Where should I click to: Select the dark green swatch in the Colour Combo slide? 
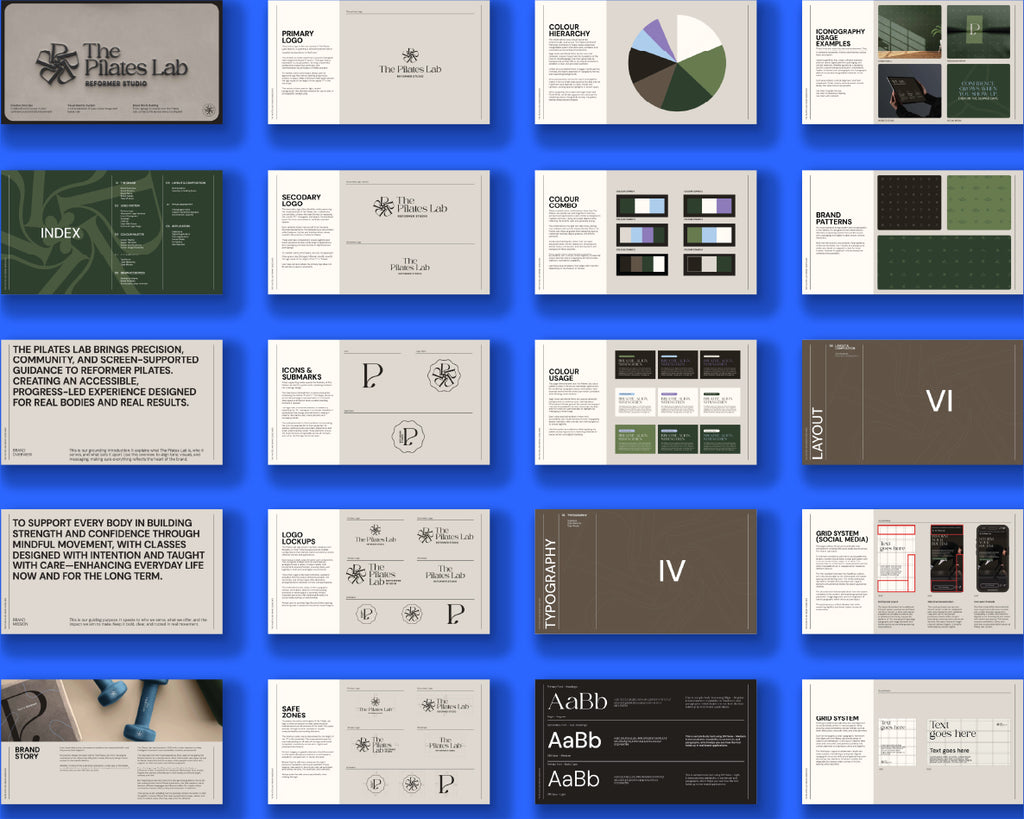pos(626,205)
